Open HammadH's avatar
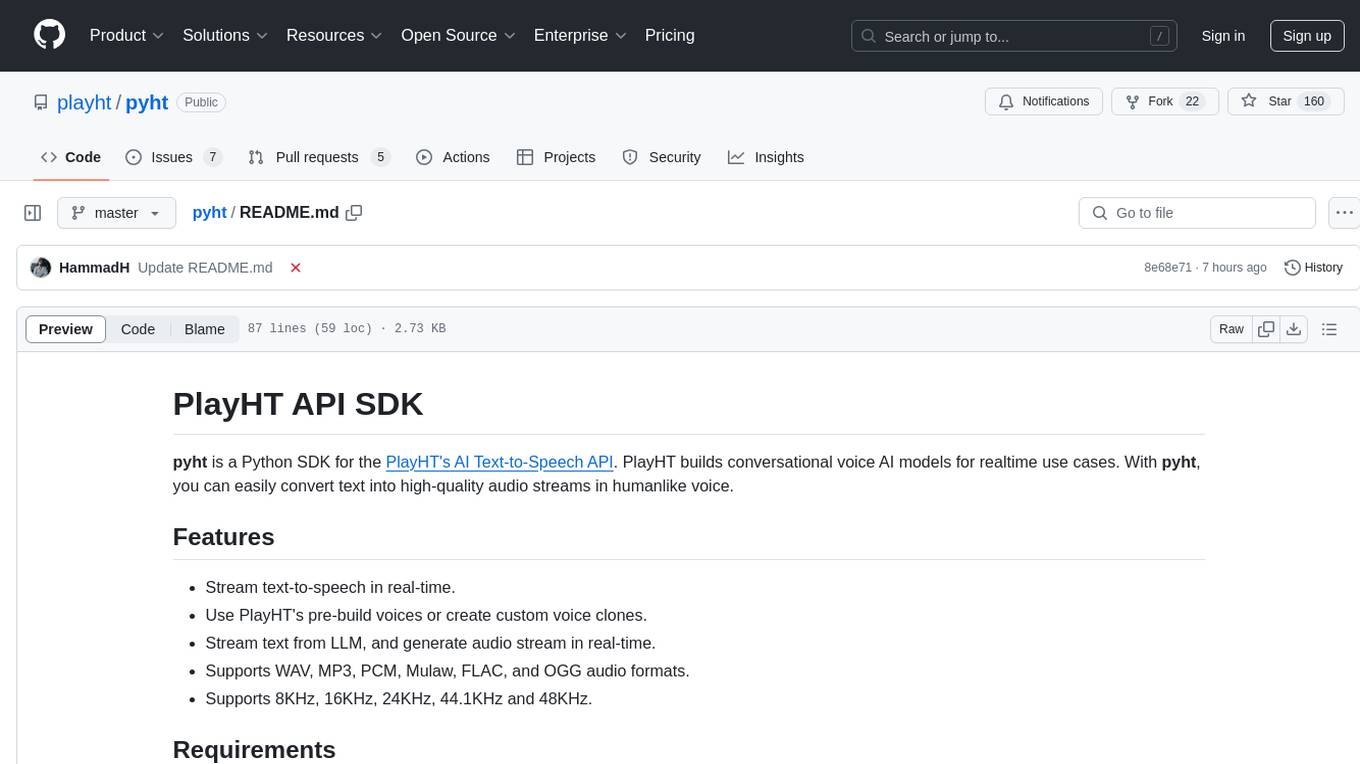Viewport: 1360px width, 764px height. pos(40,268)
